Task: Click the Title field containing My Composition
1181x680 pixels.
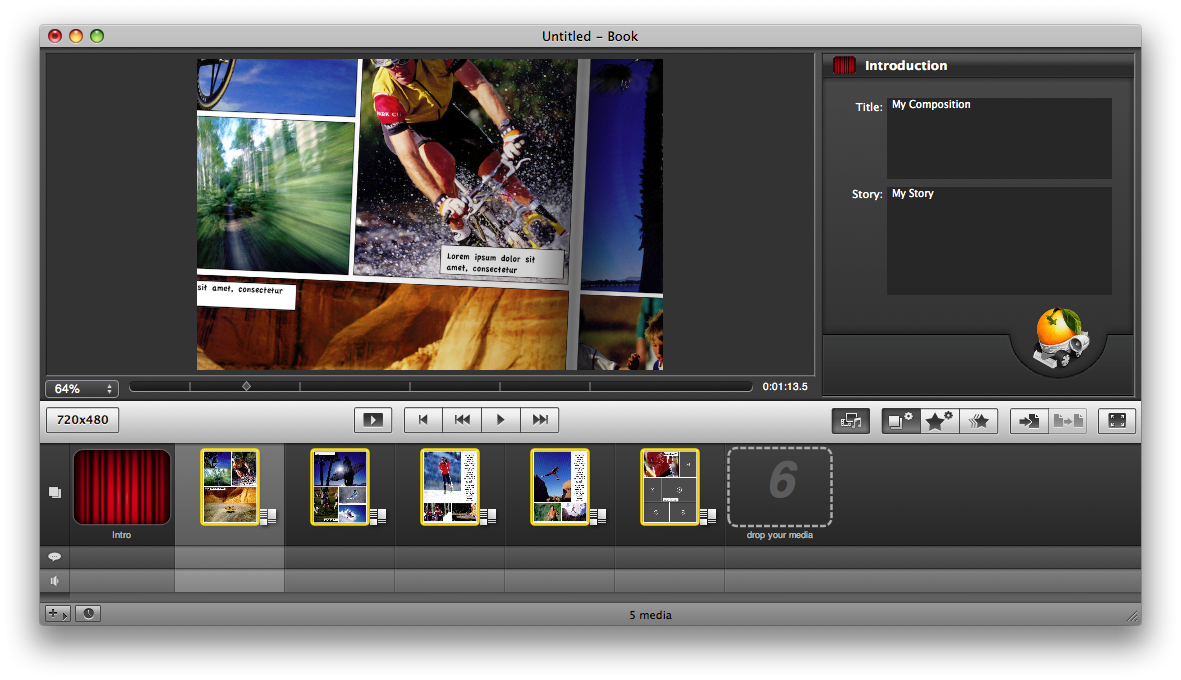Action: [x=998, y=138]
